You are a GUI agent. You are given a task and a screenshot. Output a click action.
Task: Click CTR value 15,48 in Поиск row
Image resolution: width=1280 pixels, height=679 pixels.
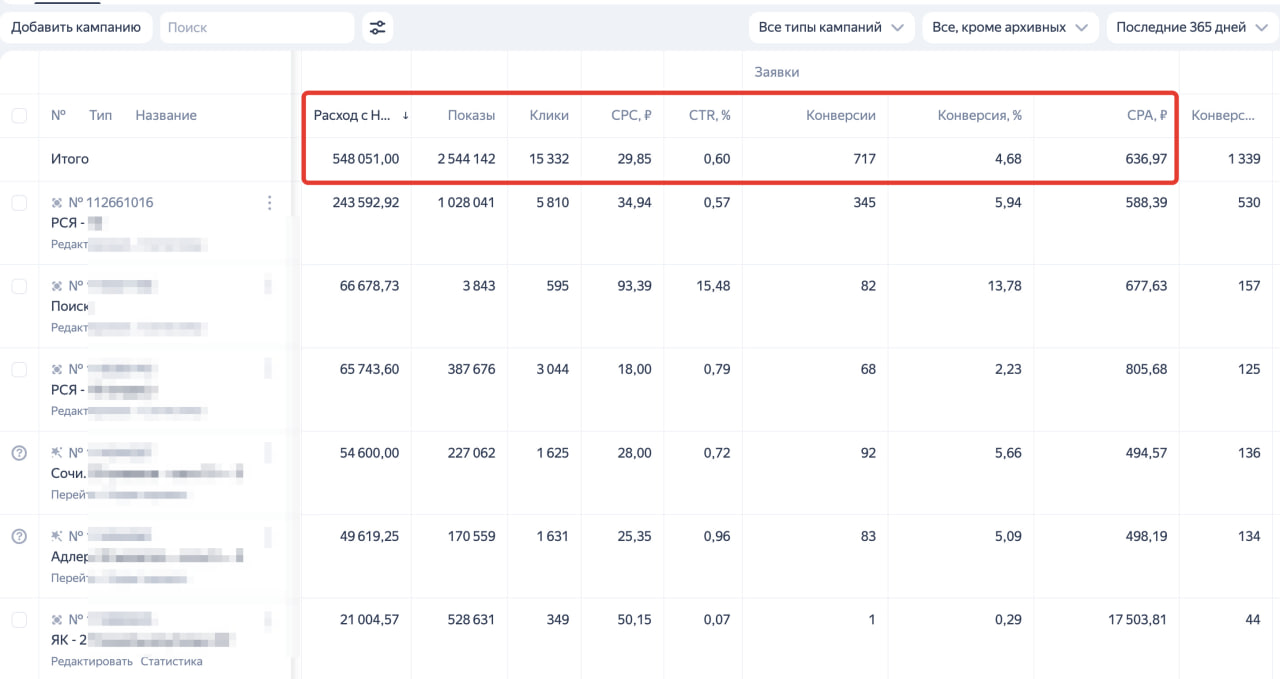713,286
